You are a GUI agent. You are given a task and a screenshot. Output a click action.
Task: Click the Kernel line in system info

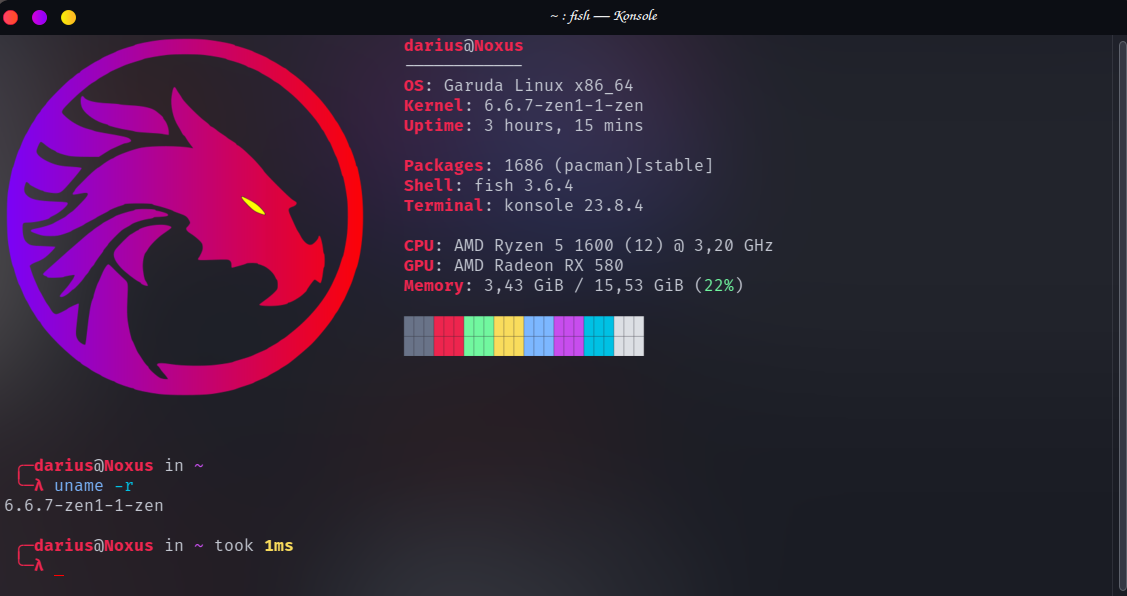[523, 106]
